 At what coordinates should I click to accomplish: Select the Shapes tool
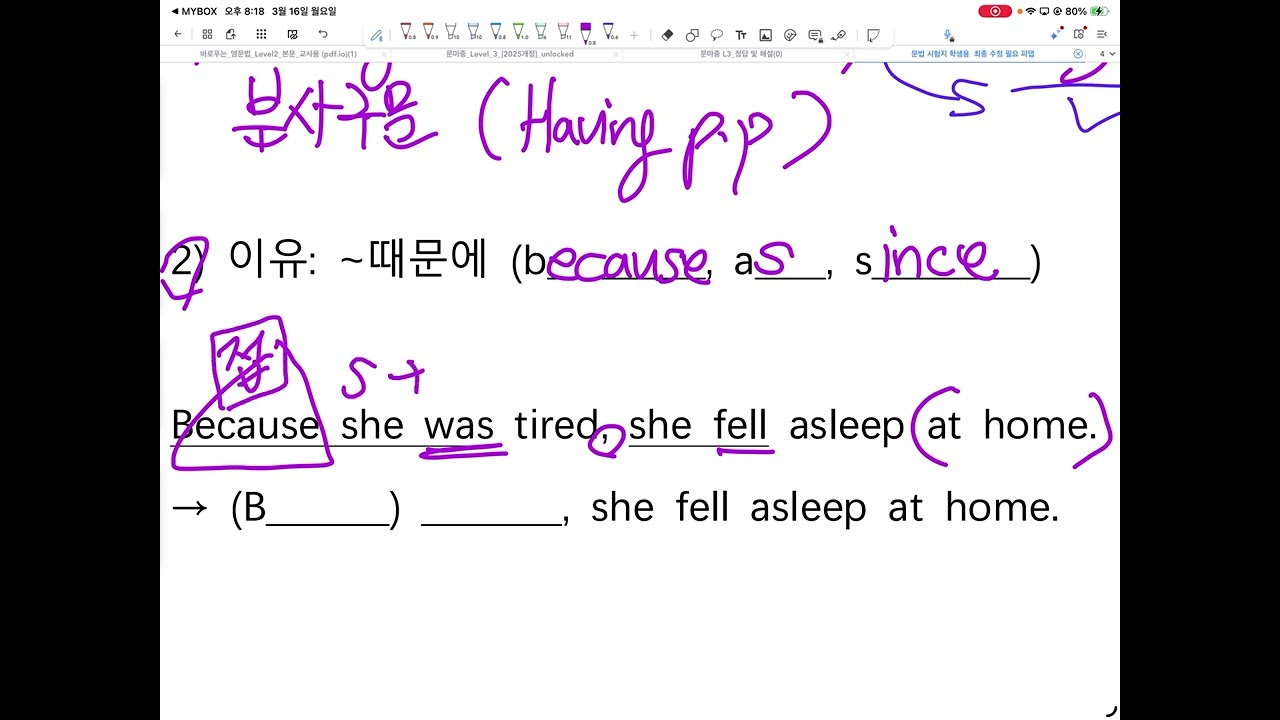coord(692,35)
